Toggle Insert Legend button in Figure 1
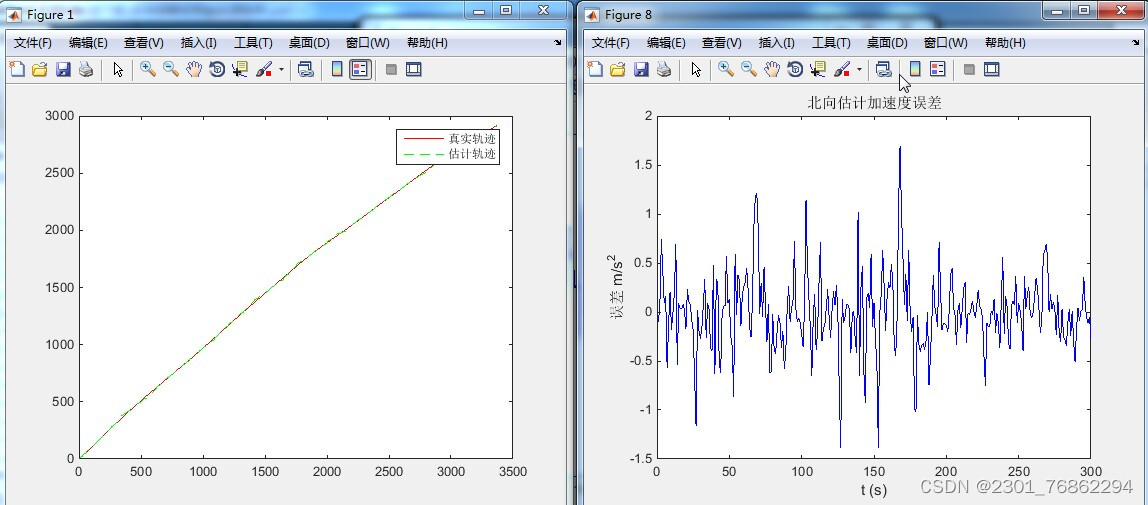 coord(359,70)
